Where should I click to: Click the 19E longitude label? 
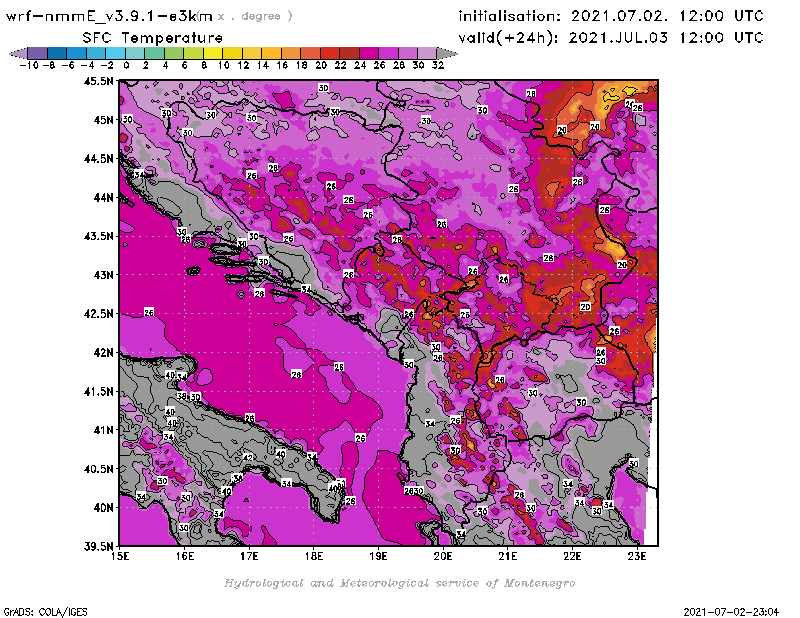pyautogui.click(x=379, y=556)
